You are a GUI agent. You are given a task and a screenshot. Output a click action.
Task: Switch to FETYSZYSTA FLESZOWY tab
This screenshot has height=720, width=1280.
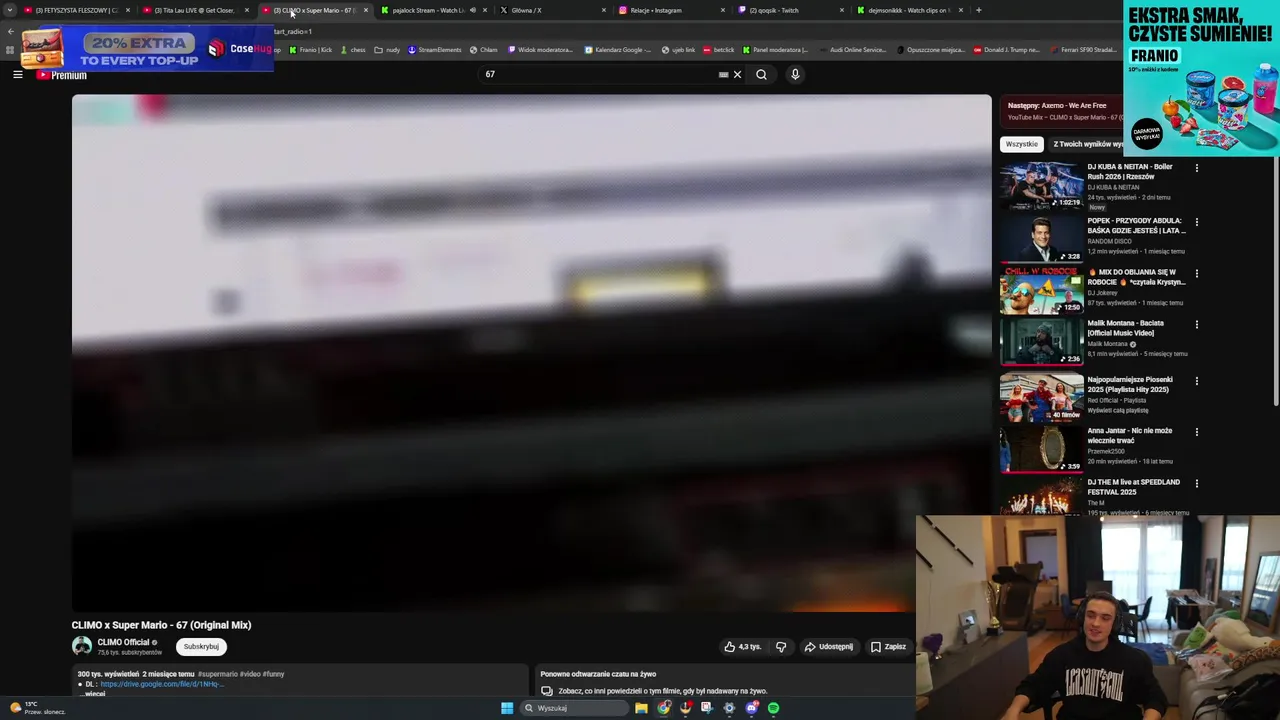(76, 10)
